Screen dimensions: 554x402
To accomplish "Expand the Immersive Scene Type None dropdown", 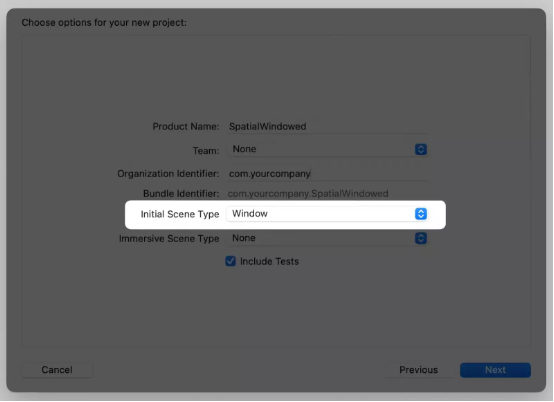I will point(327,238).
